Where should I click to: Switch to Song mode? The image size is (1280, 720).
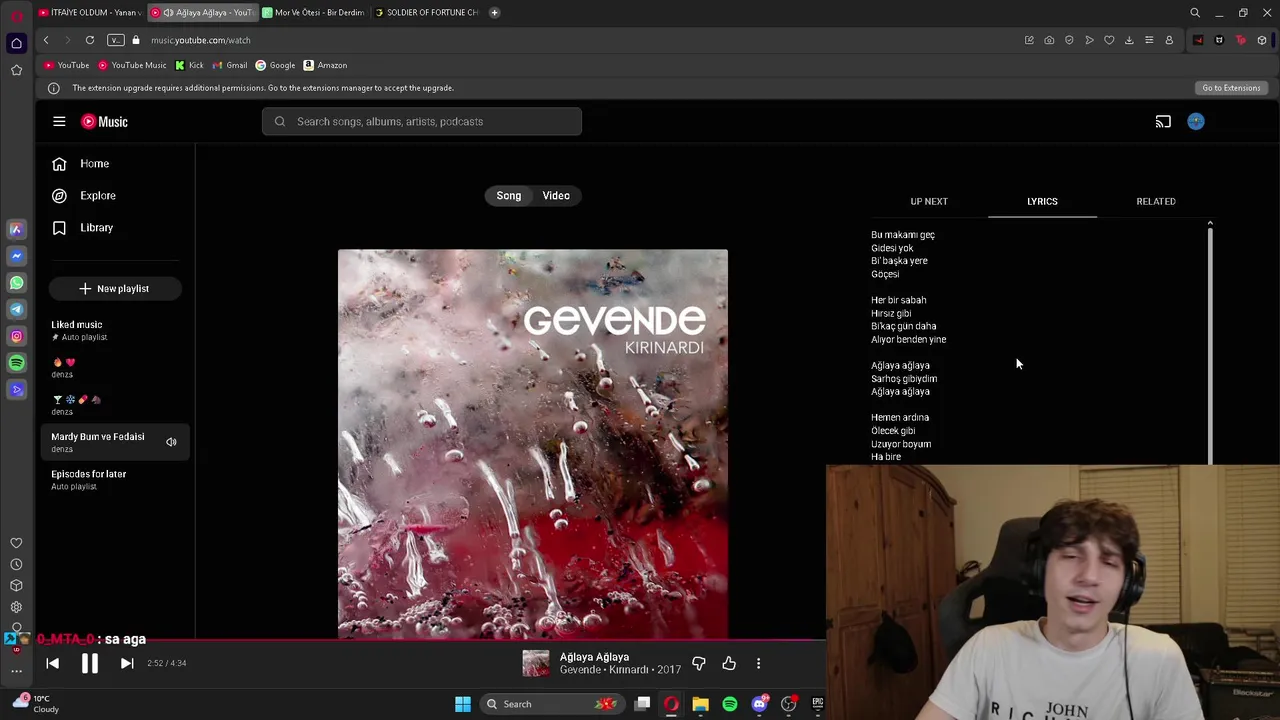click(x=509, y=196)
